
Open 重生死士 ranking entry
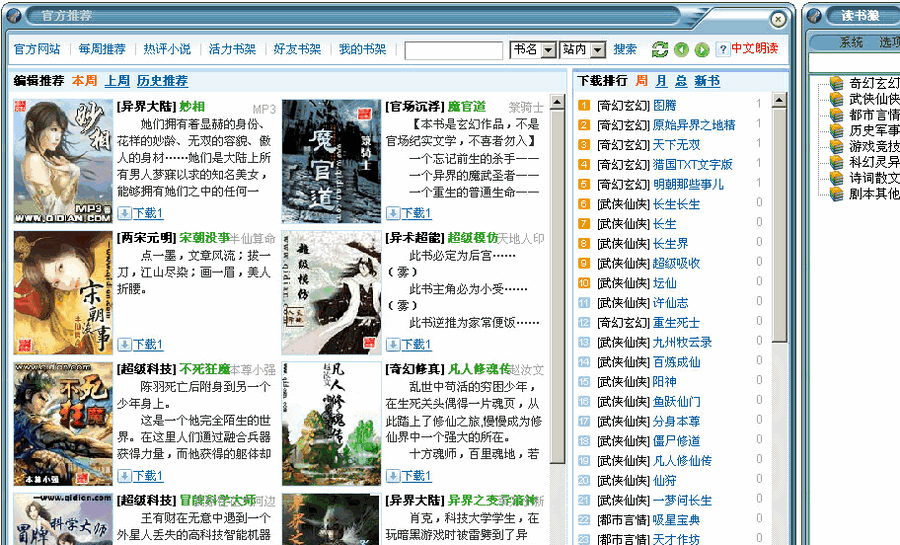coord(676,322)
